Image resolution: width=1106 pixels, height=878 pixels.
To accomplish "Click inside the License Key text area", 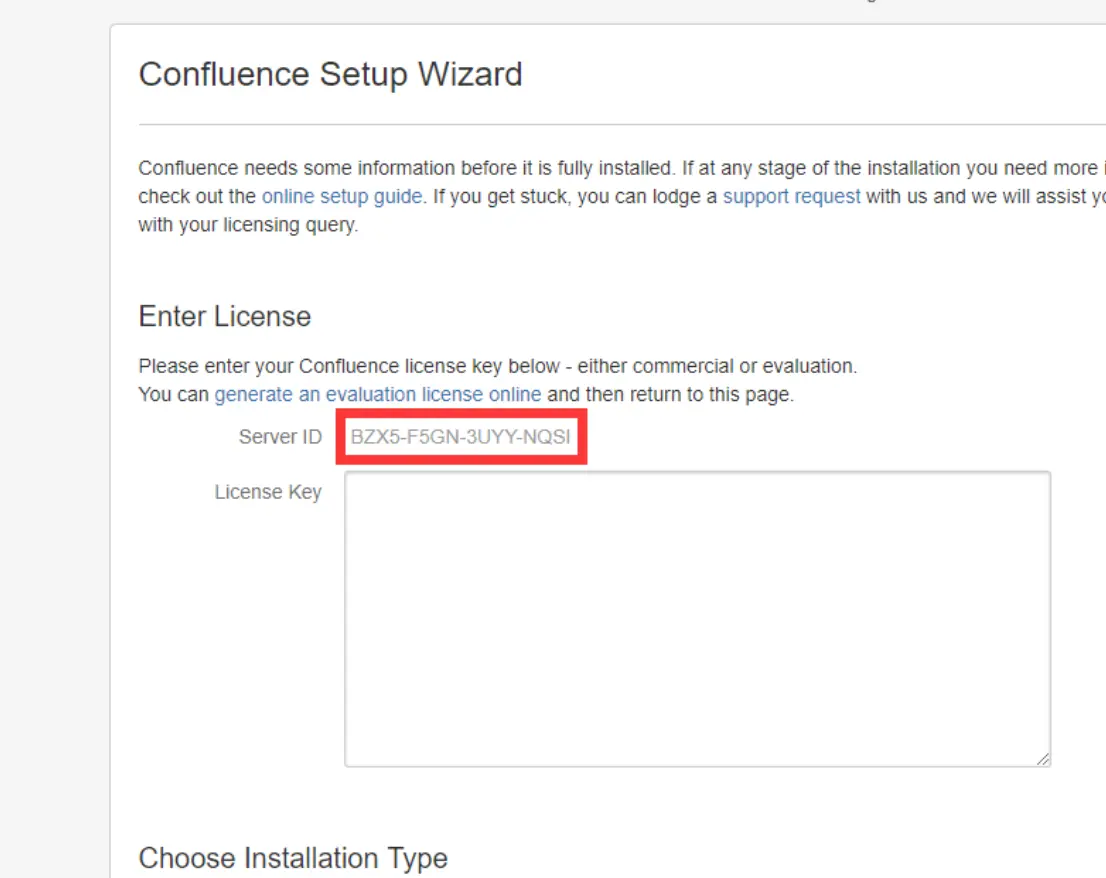I will pyautogui.click(x=698, y=618).
